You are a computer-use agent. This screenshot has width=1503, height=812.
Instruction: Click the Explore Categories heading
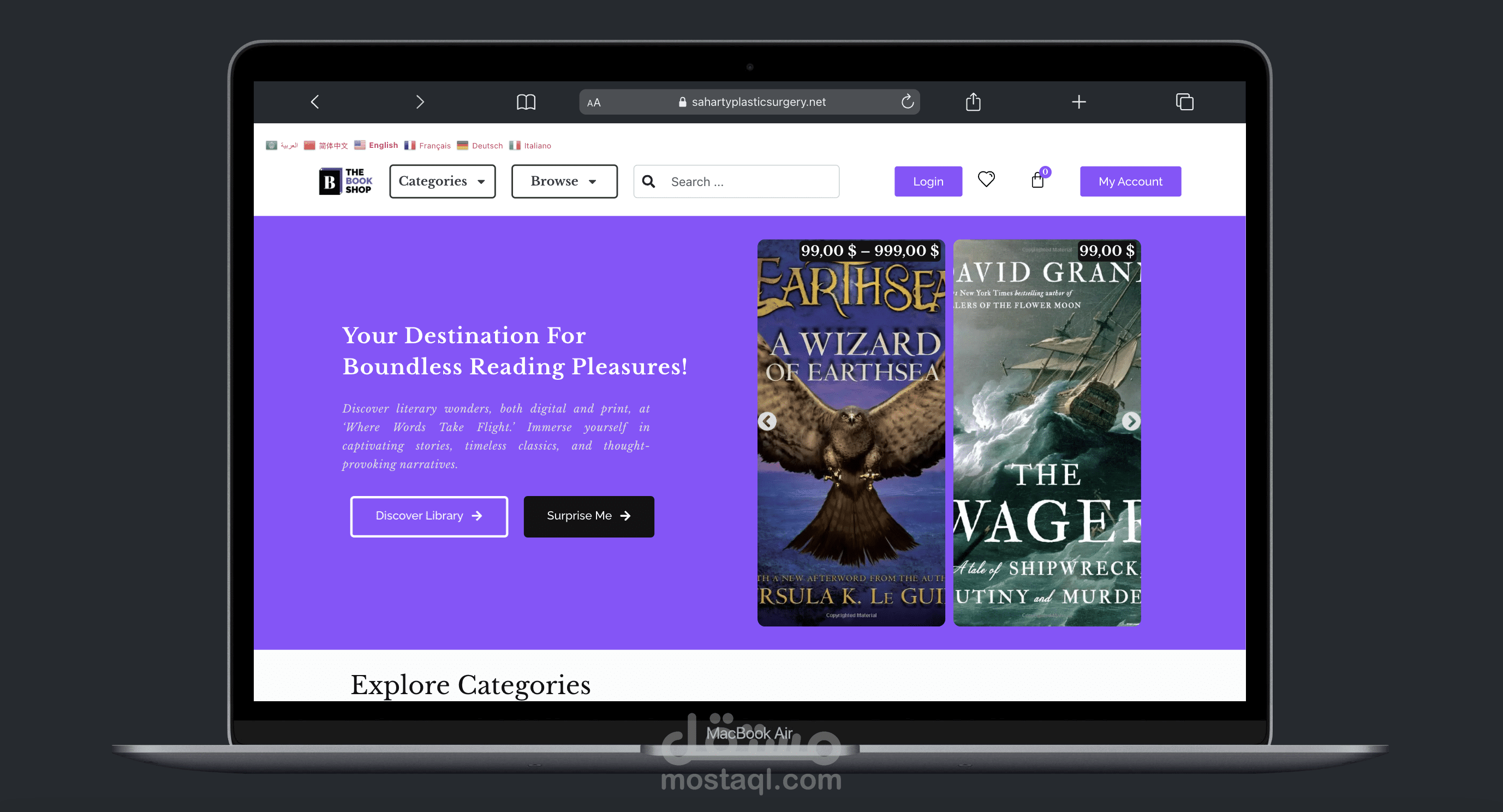(470, 685)
